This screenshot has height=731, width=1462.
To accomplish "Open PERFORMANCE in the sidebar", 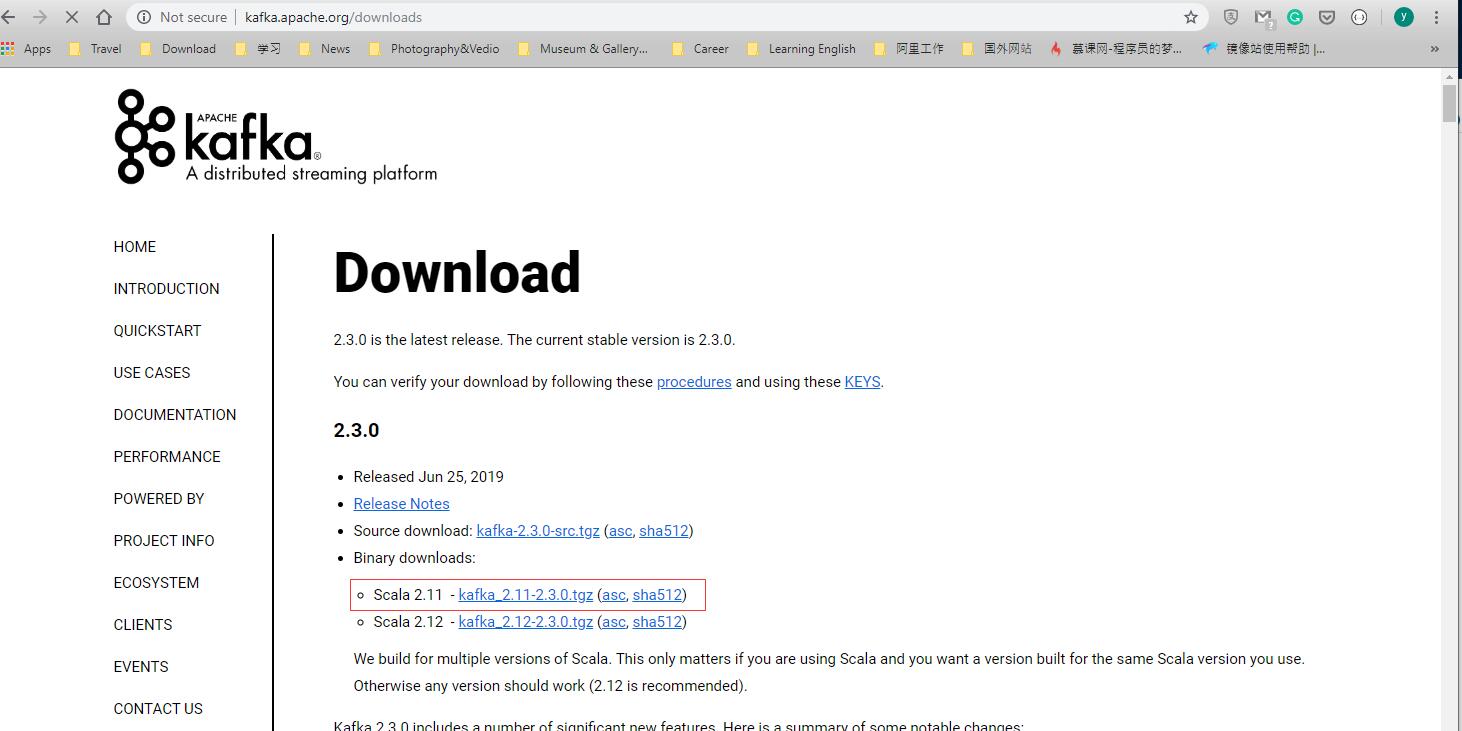I will pos(167,457).
